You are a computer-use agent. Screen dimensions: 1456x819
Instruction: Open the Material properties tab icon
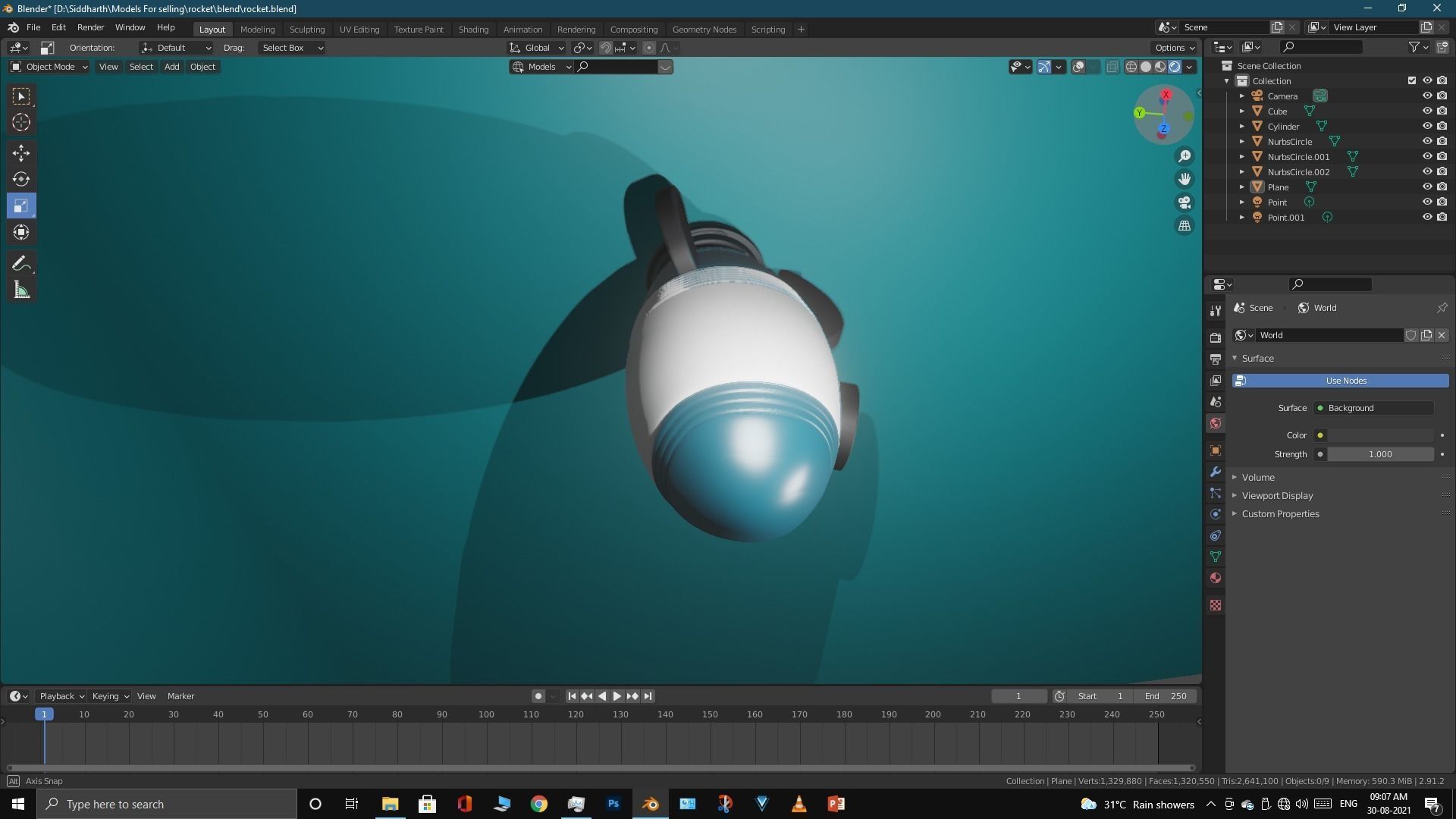[x=1216, y=578]
